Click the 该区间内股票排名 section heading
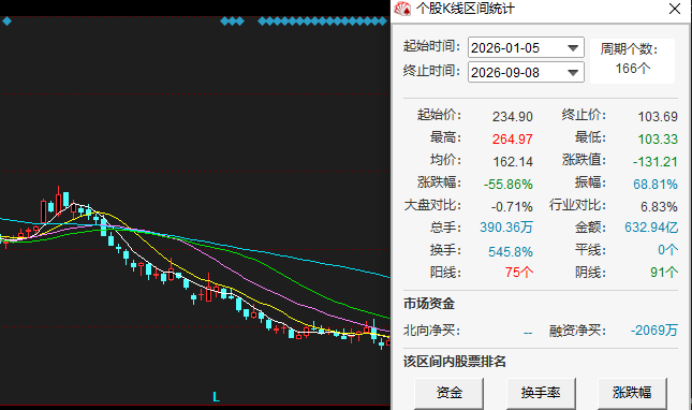The image size is (692, 410). tap(455, 361)
